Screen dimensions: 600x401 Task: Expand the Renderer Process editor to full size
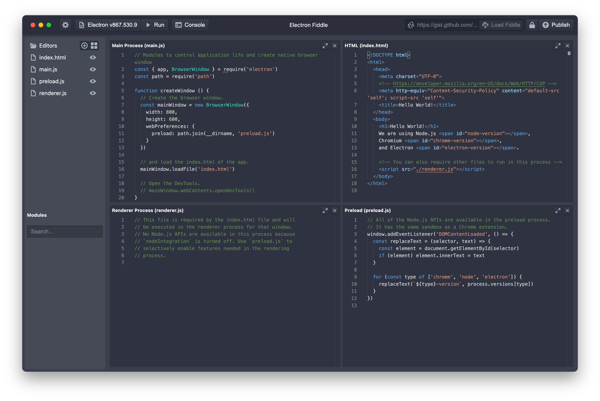click(x=325, y=211)
